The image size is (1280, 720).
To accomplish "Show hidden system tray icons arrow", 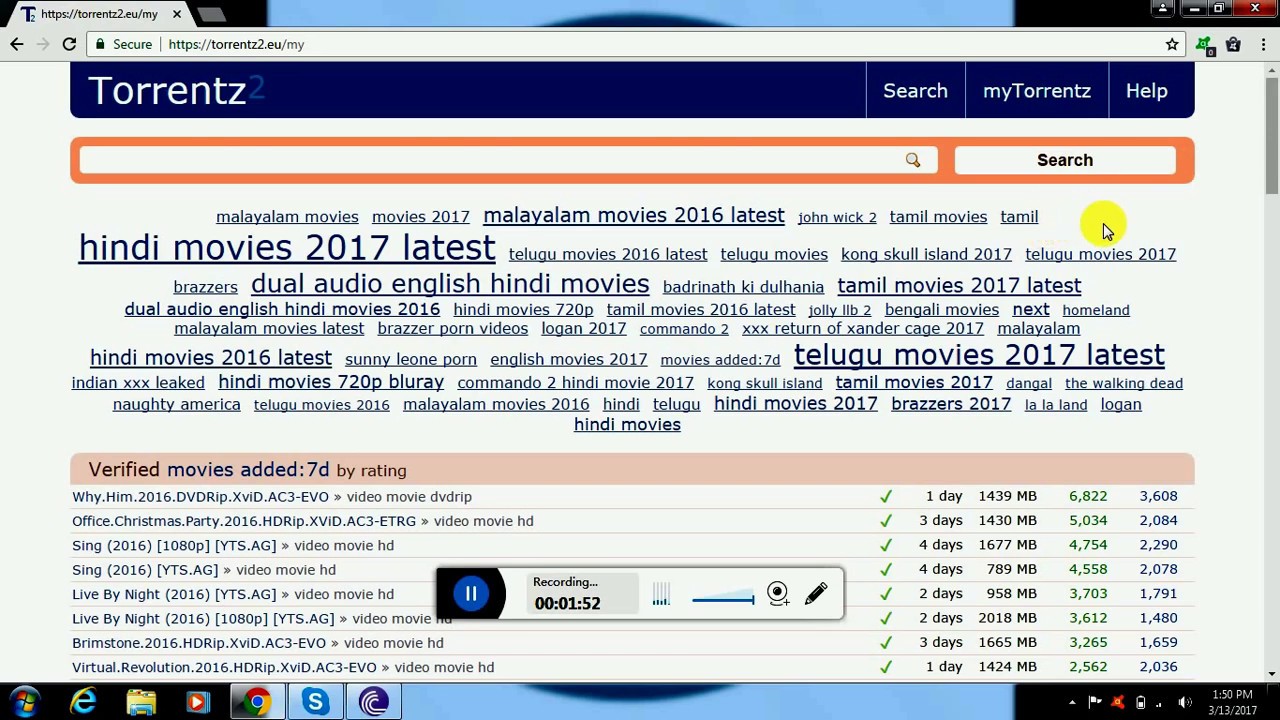I will [x=1072, y=702].
